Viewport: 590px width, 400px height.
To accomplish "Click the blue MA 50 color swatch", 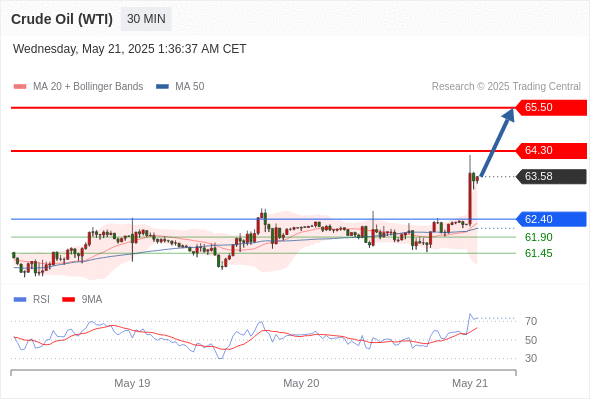I will point(162,87).
